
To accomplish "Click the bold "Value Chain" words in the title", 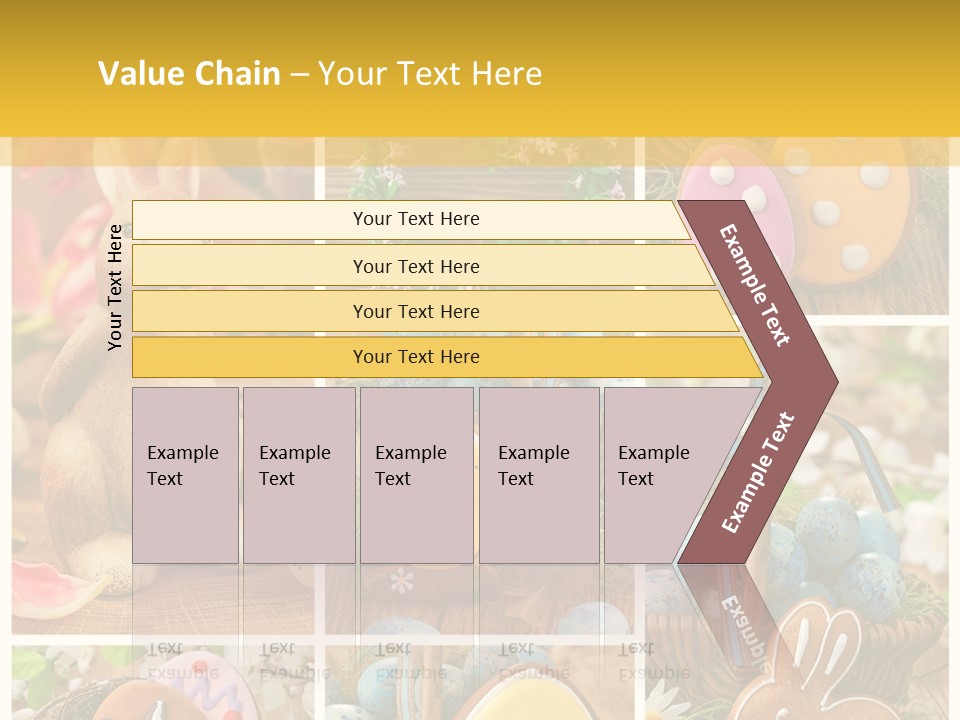I will coord(189,74).
